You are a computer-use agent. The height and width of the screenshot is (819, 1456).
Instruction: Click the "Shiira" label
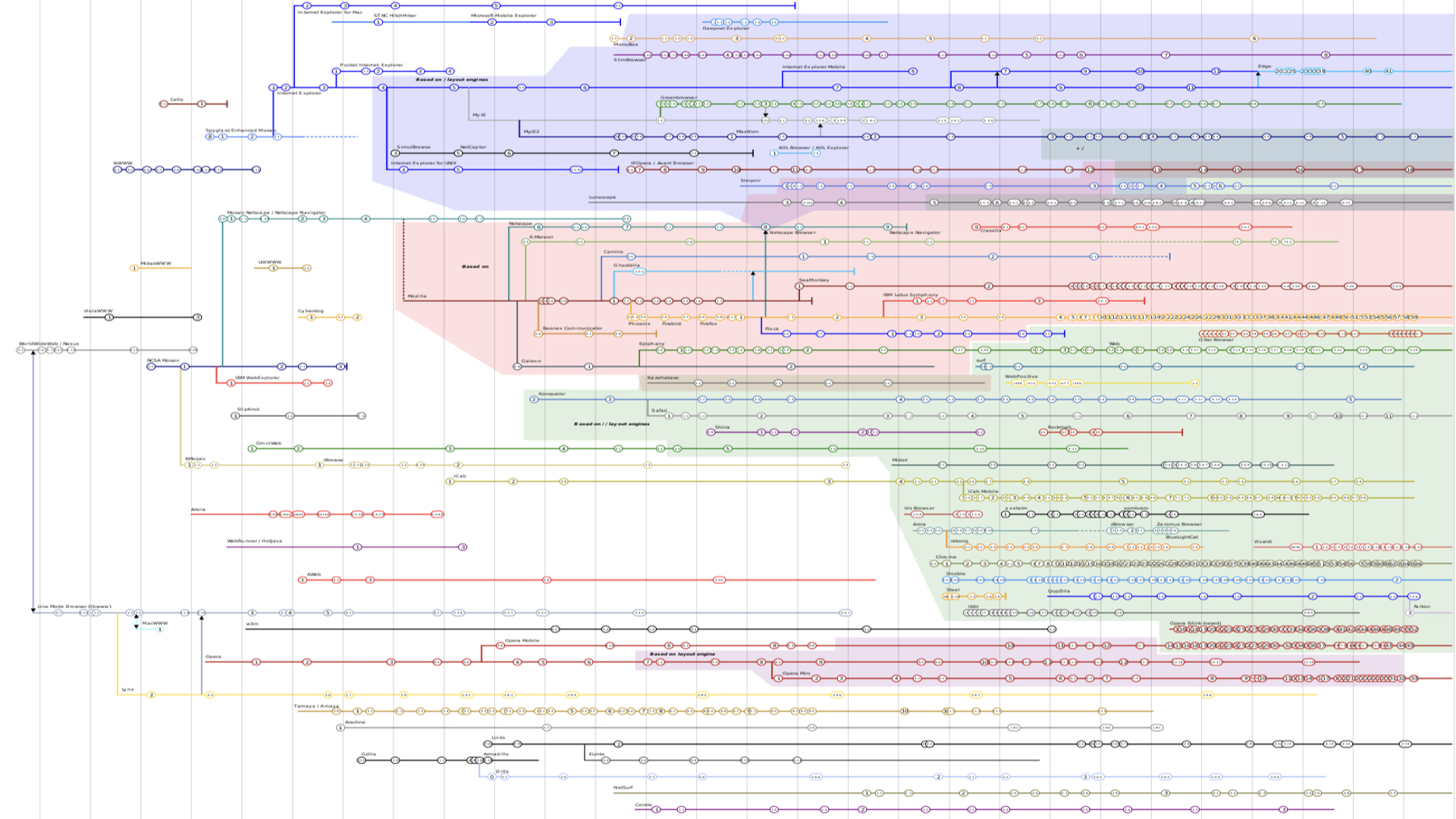click(x=722, y=428)
